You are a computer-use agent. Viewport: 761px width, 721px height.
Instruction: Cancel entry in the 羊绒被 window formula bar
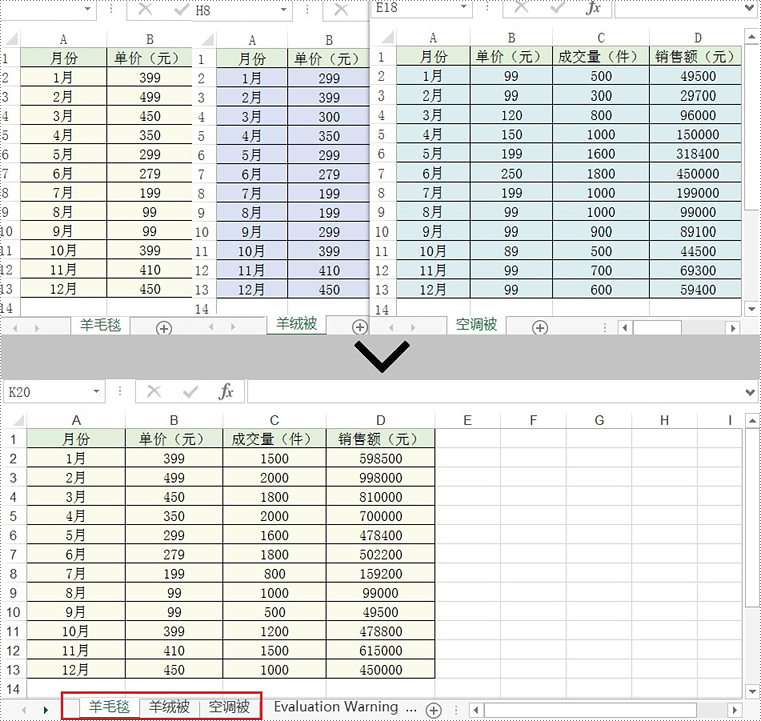click(341, 10)
